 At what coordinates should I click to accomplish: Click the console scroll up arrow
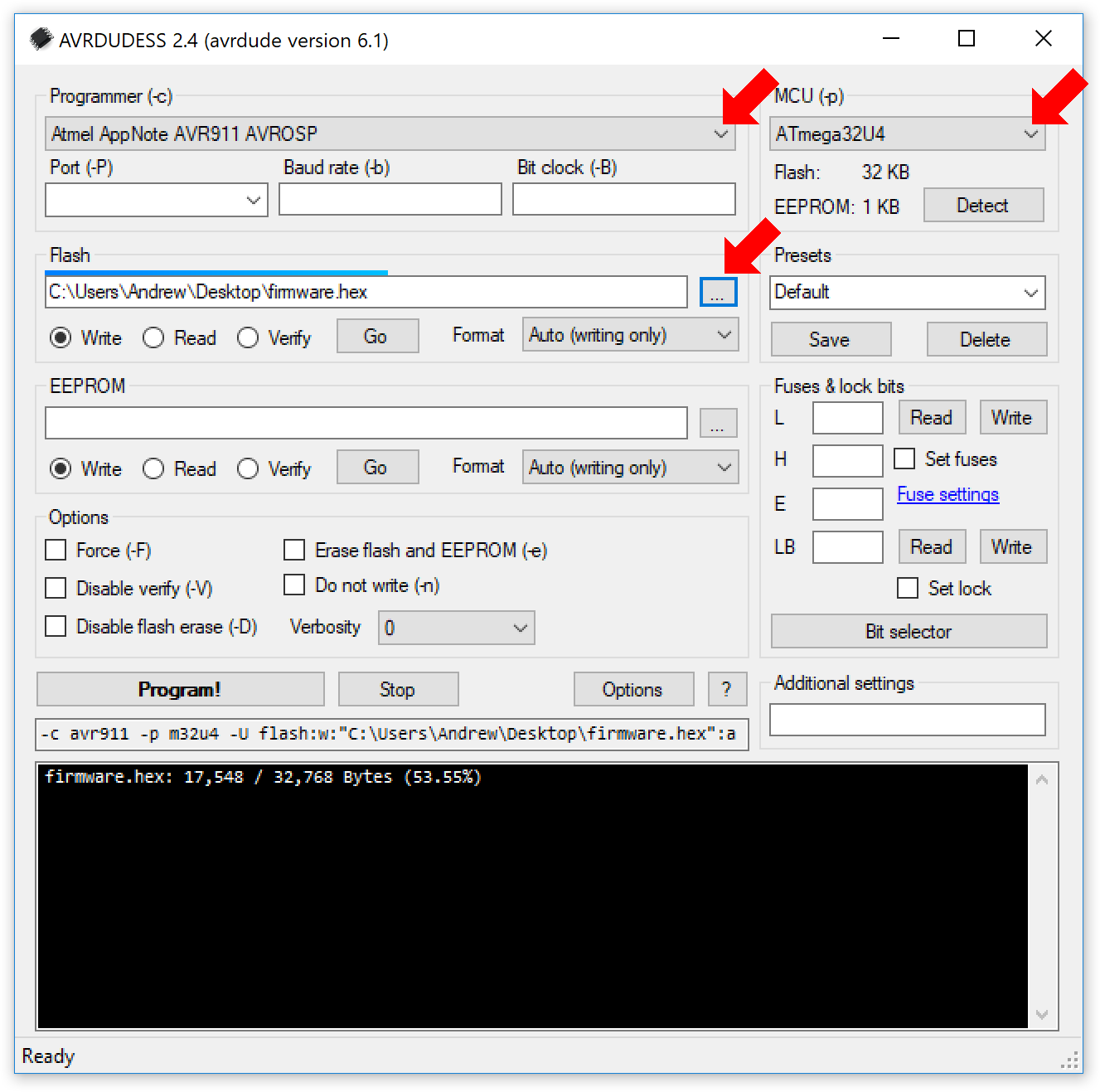(x=1042, y=779)
